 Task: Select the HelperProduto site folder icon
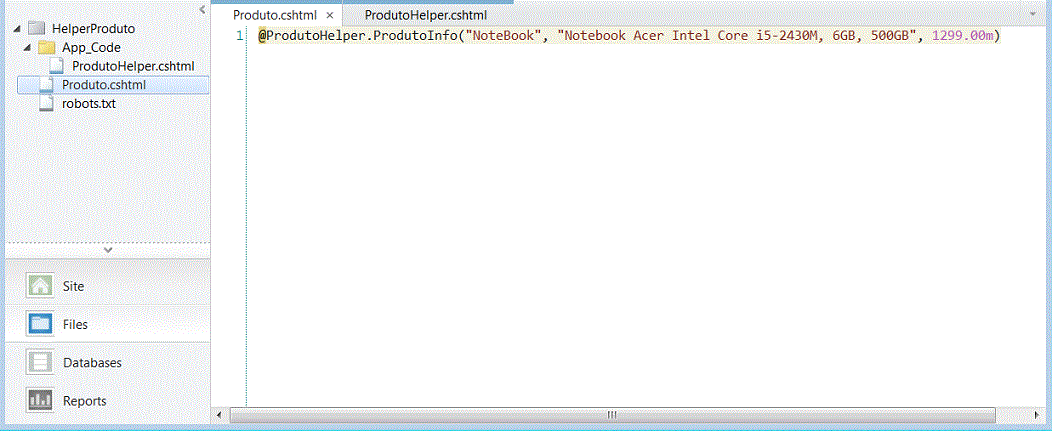(37, 29)
